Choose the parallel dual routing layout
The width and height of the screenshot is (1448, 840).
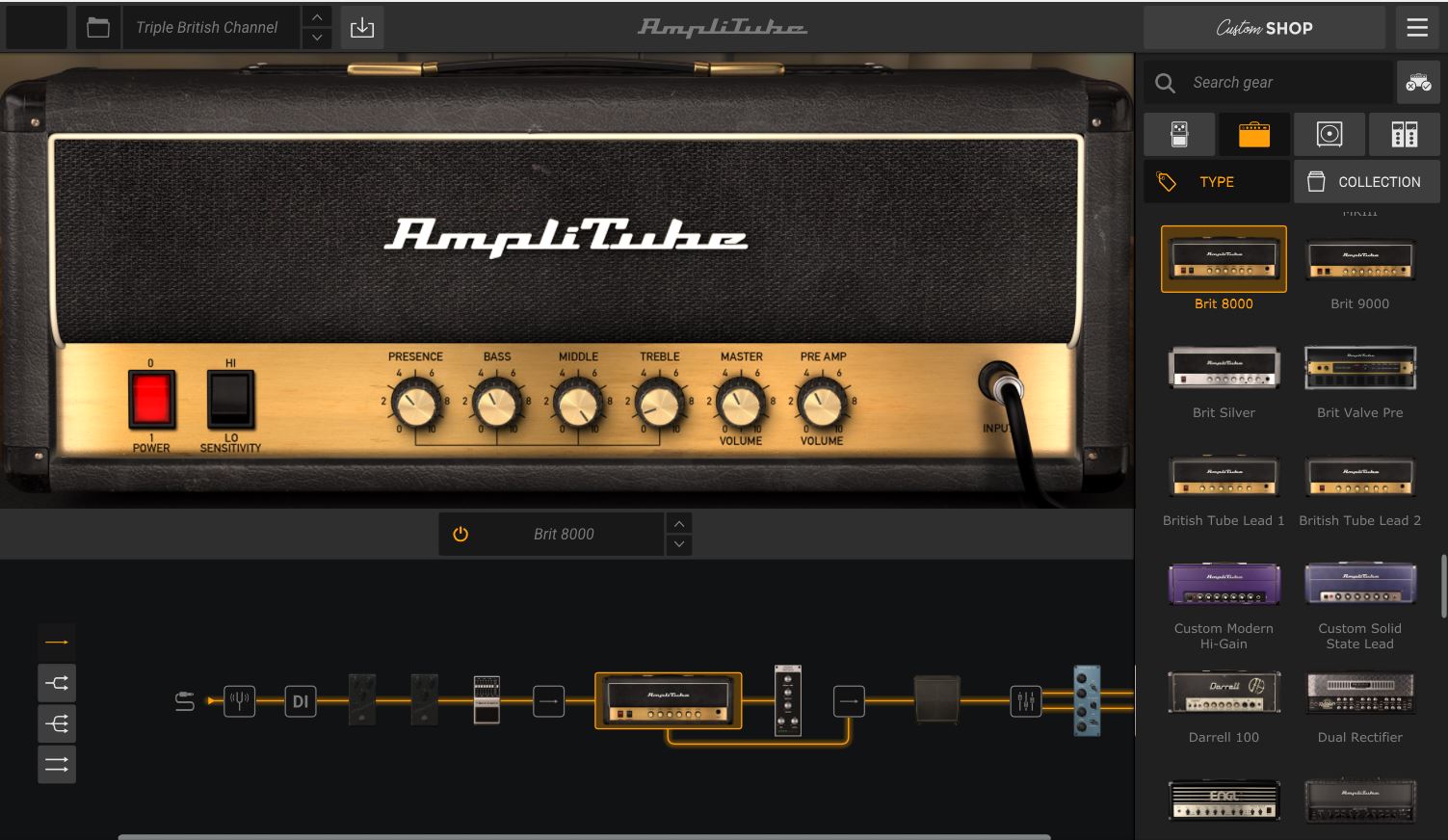click(x=57, y=765)
